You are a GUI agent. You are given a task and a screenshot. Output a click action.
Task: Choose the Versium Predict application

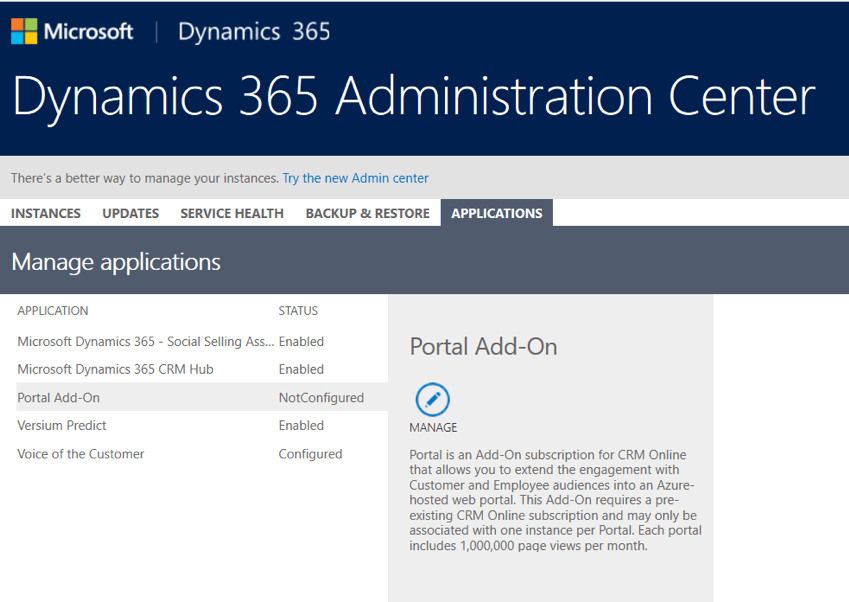point(202,426)
